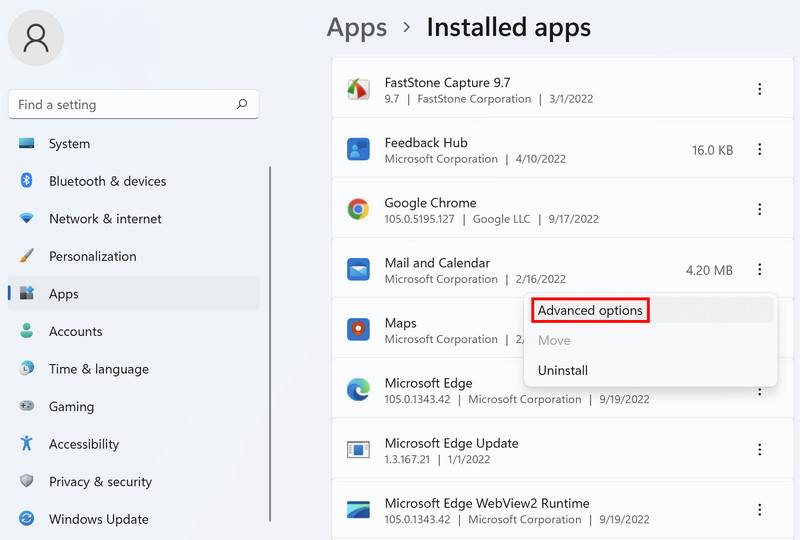The image size is (800, 540).
Task: Click the Feedback Hub app name
Action: point(426,142)
